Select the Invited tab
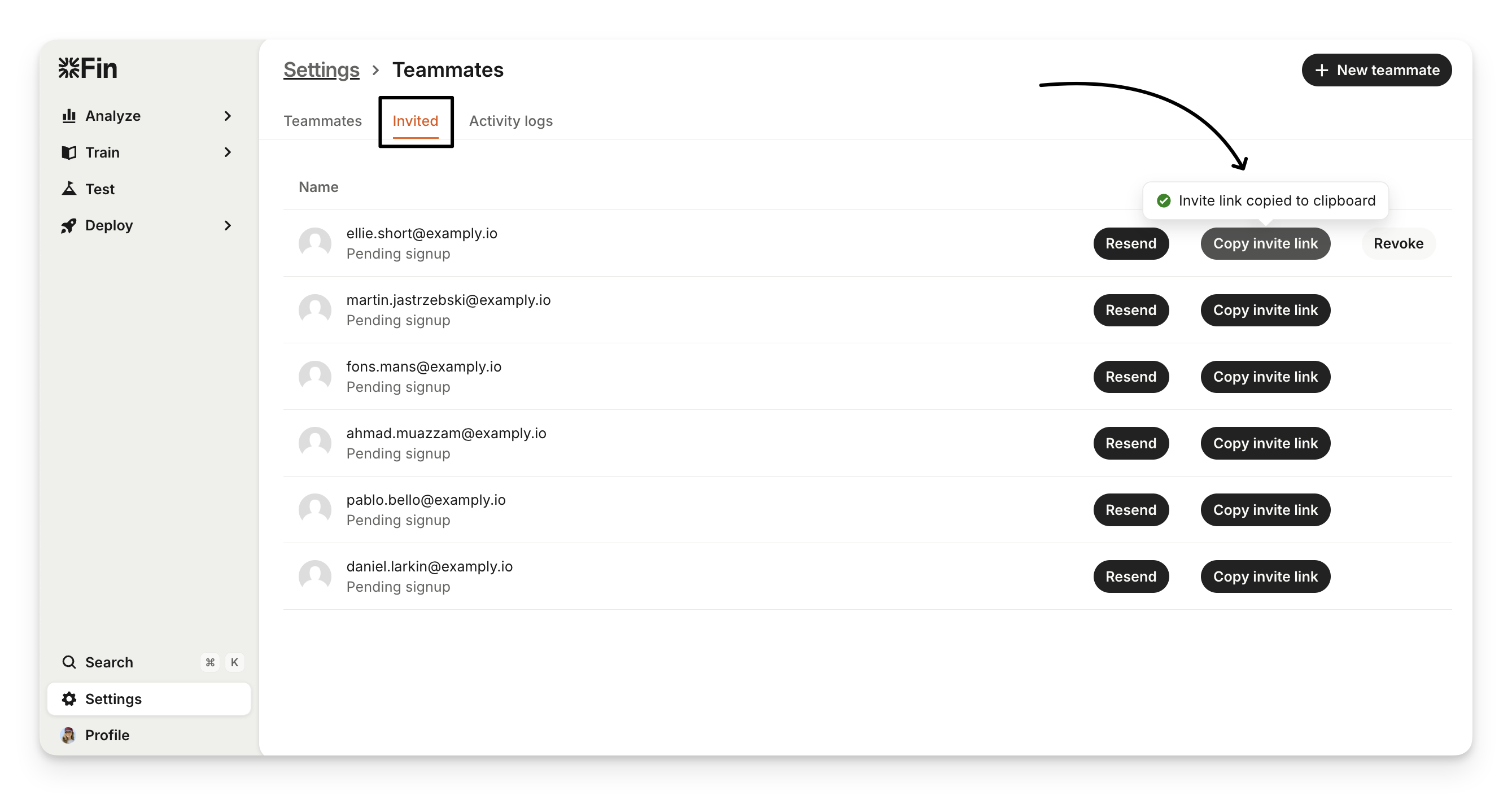The image size is (1512, 795). click(415, 121)
